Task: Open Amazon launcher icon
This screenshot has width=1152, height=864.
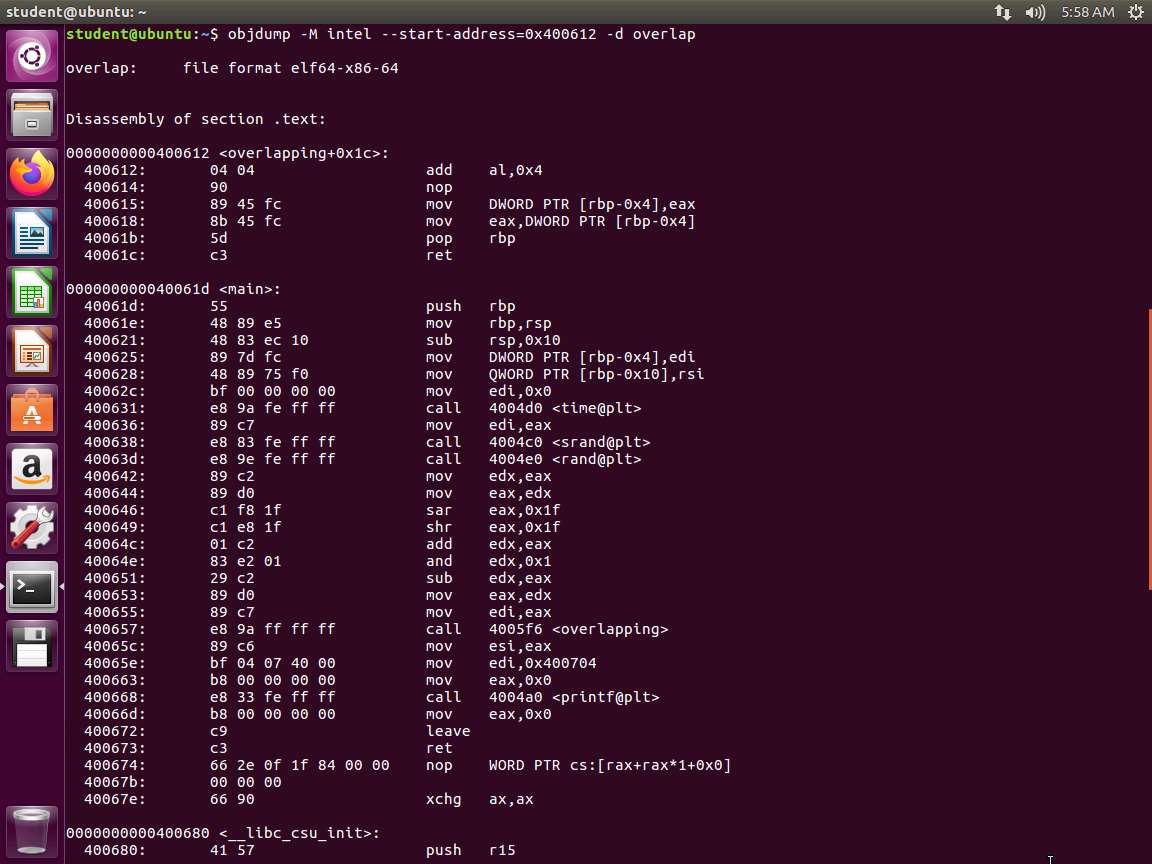Action: coord(32,470)
